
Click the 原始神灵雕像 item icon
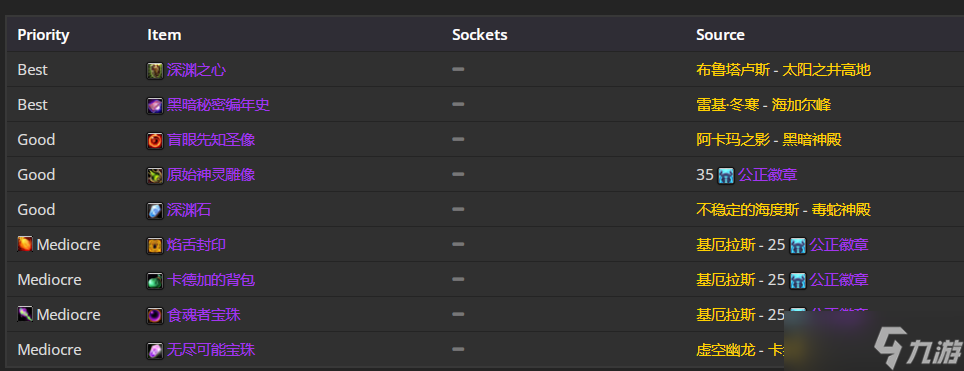(x=155, y=175)
